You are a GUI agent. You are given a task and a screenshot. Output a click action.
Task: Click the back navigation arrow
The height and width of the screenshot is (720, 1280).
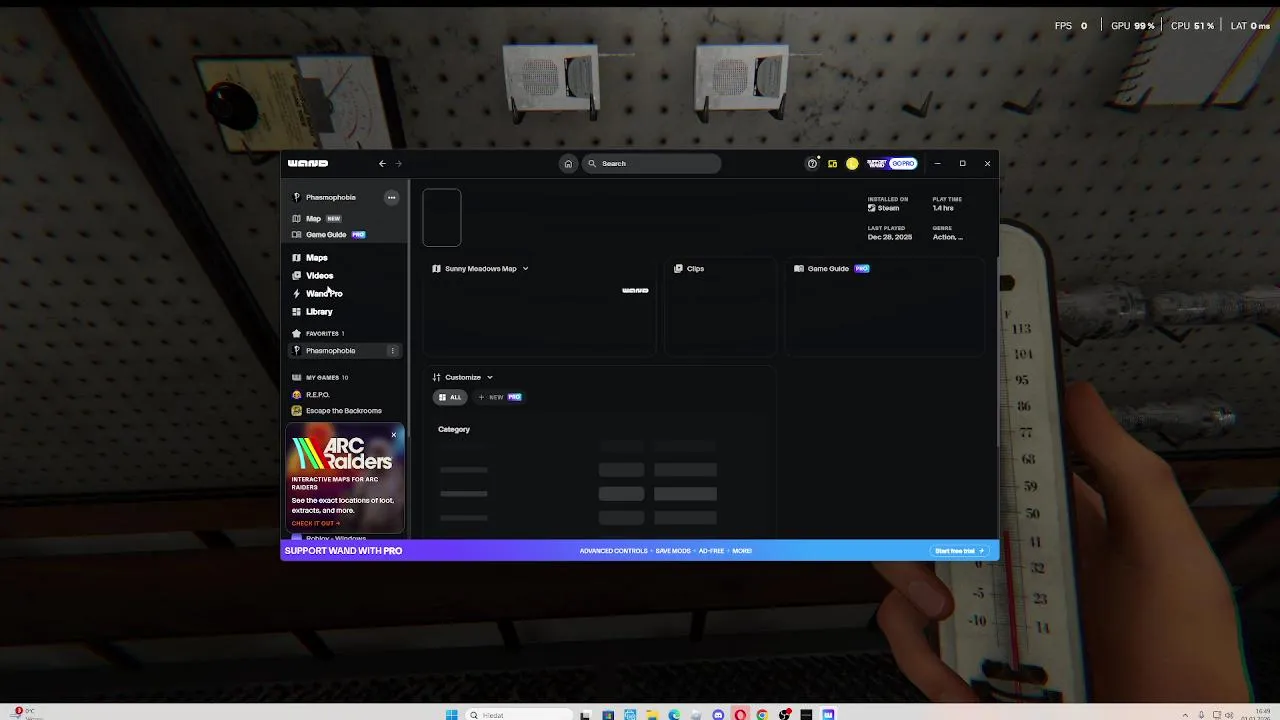click(382, 164)
